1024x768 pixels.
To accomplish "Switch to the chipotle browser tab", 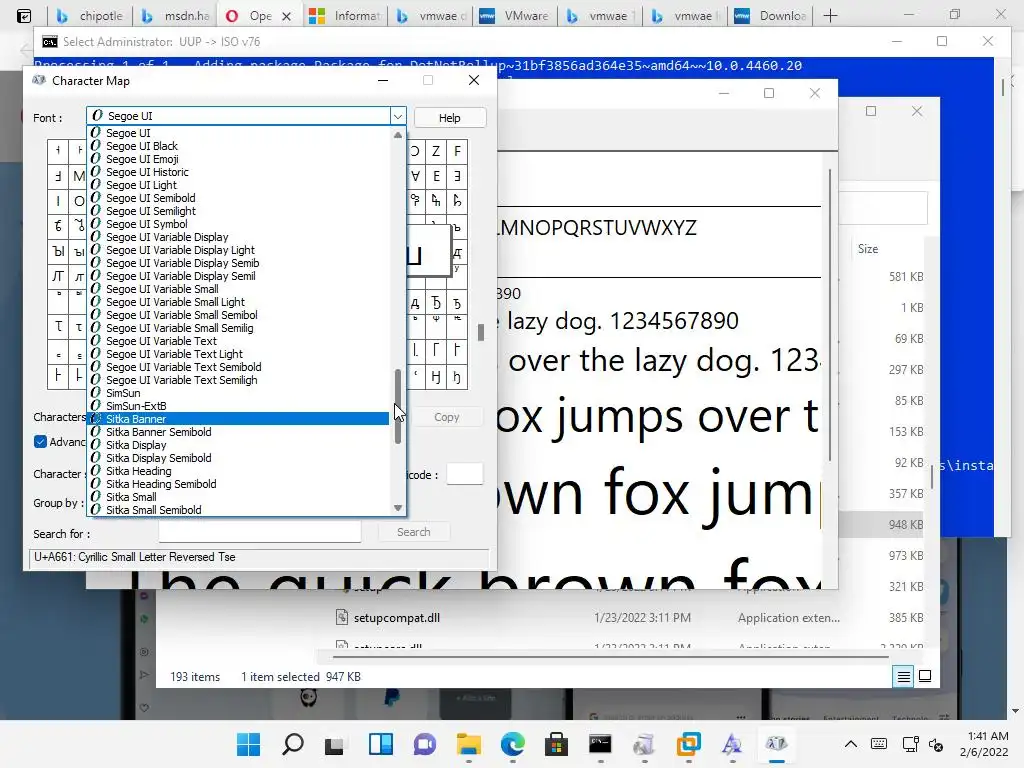I will (90, 16).
